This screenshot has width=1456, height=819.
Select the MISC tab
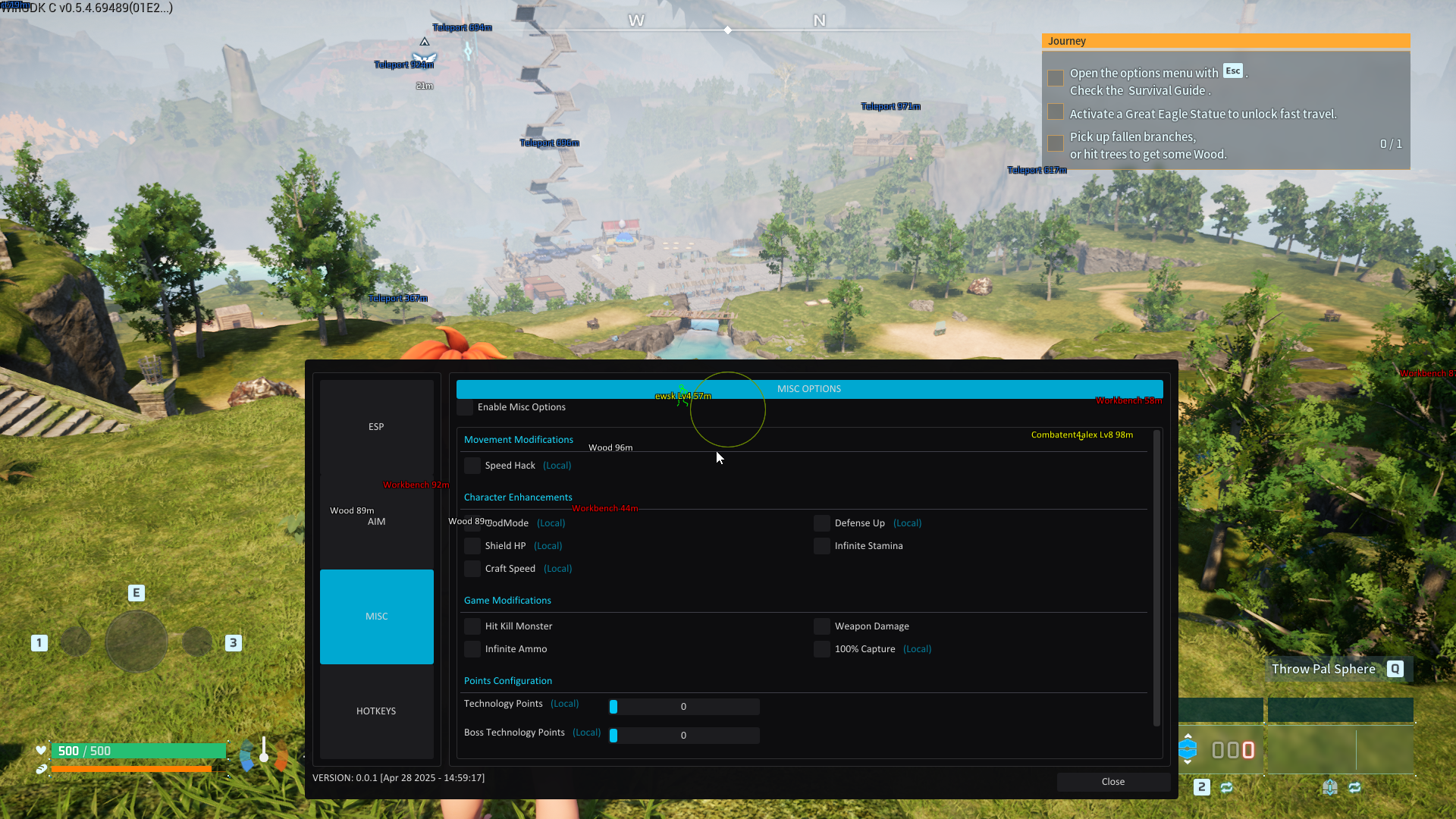[376, 617]
